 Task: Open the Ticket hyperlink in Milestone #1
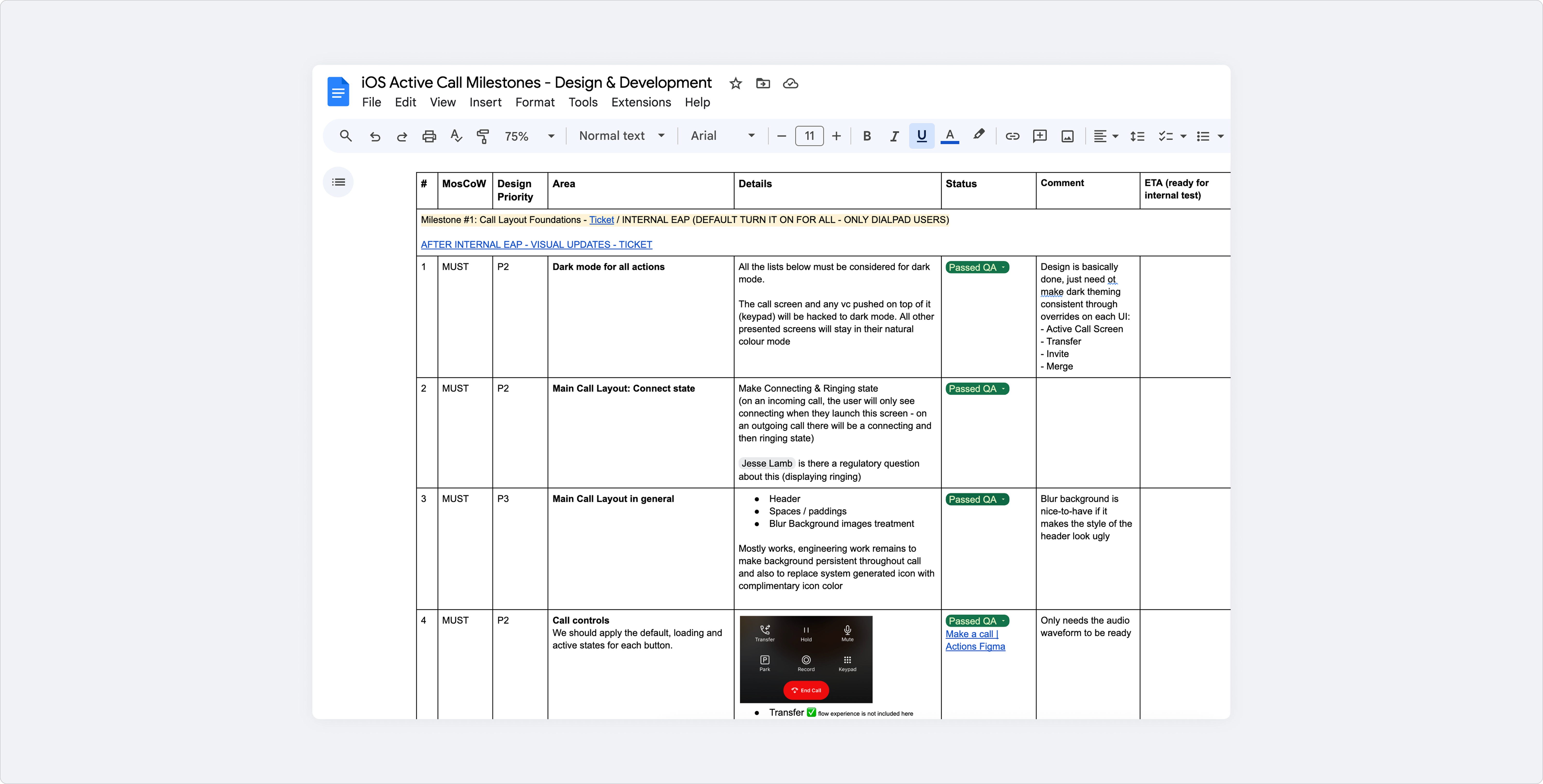point(601,220)
